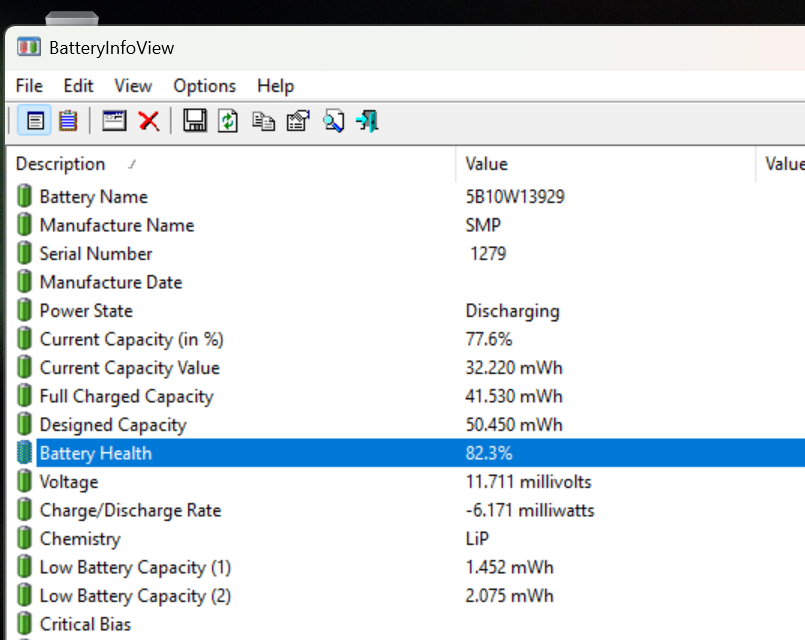Viewport: 805px width, 640px height.
Task: Click the -6.171 milliwatts value
Action: point(530,510)
